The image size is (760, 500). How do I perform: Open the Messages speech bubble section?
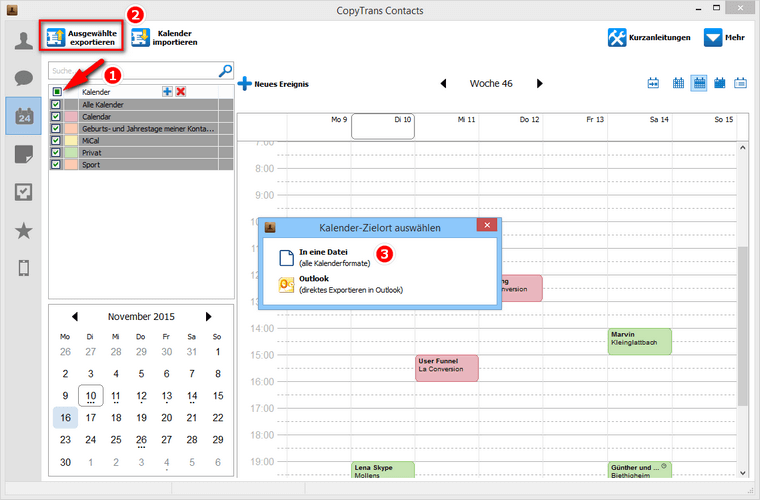coord(23,78)
